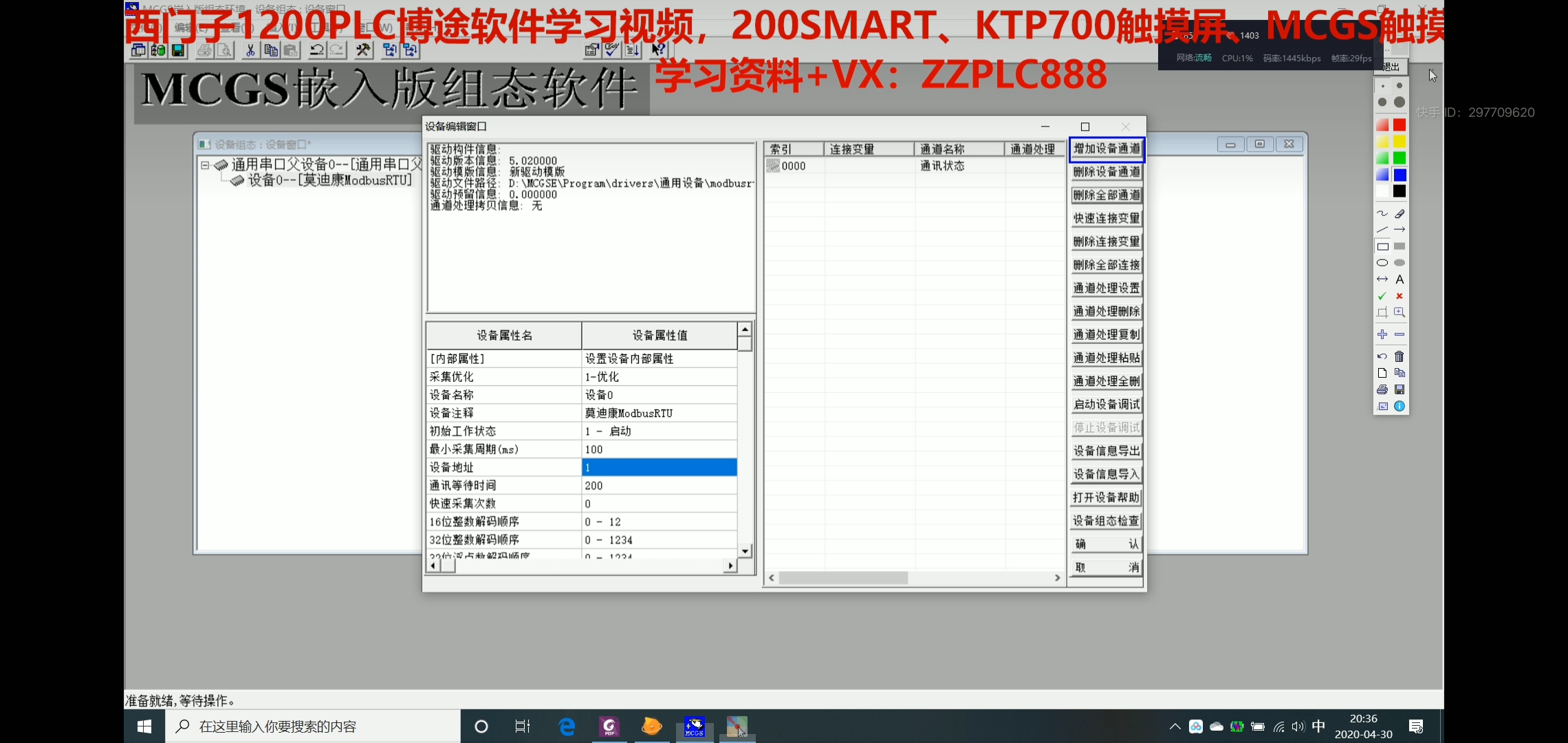Click the annotation palette printer icon
Viewport: 1568px width, 743px height.
1382,389
